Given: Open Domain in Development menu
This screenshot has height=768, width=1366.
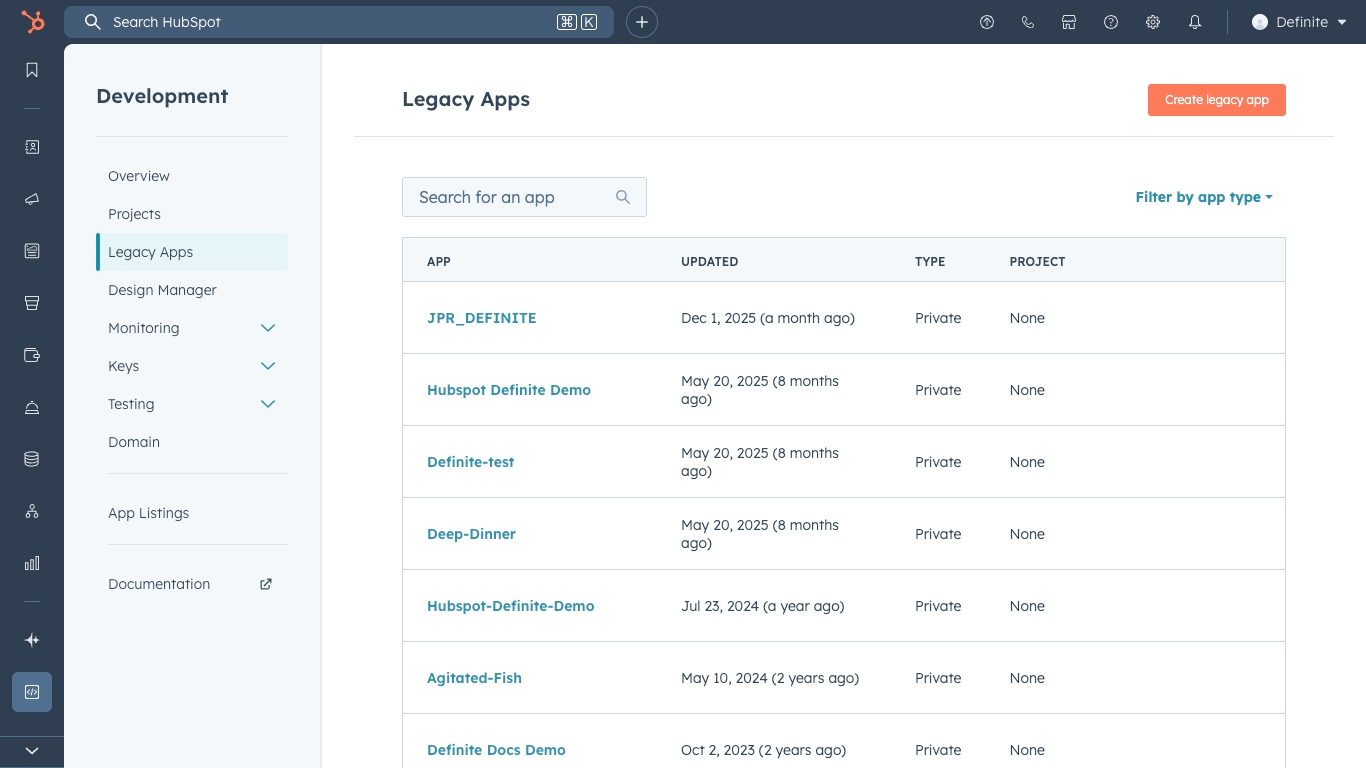Looking at the screenshot, I should coord(134,442).
